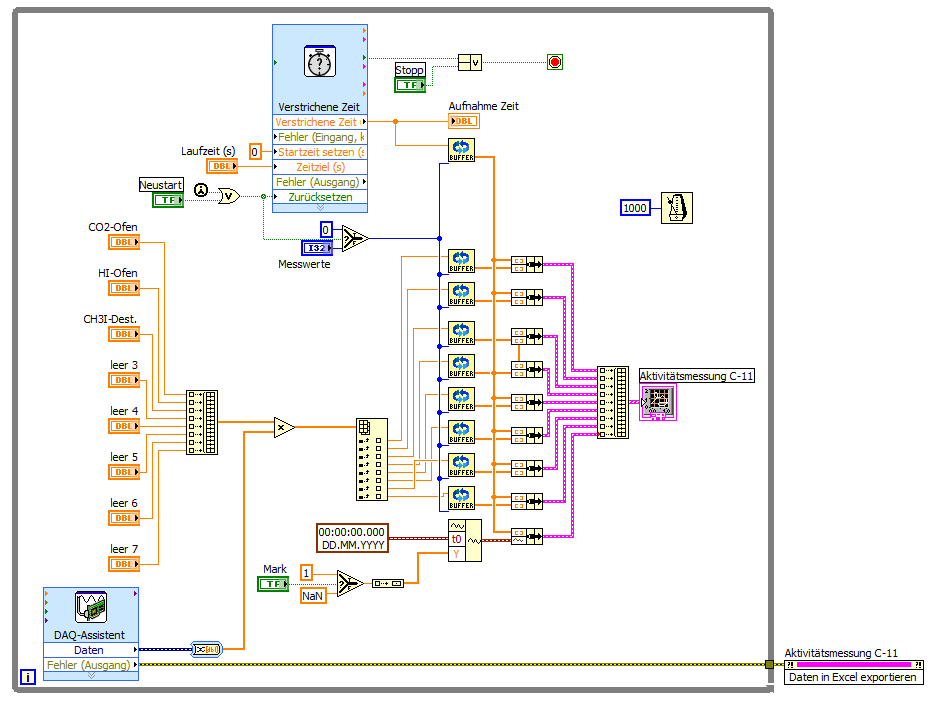Select the leer 5 DBL control terminal
Viewport: 938px width, 701px height.
coord(124,472)
